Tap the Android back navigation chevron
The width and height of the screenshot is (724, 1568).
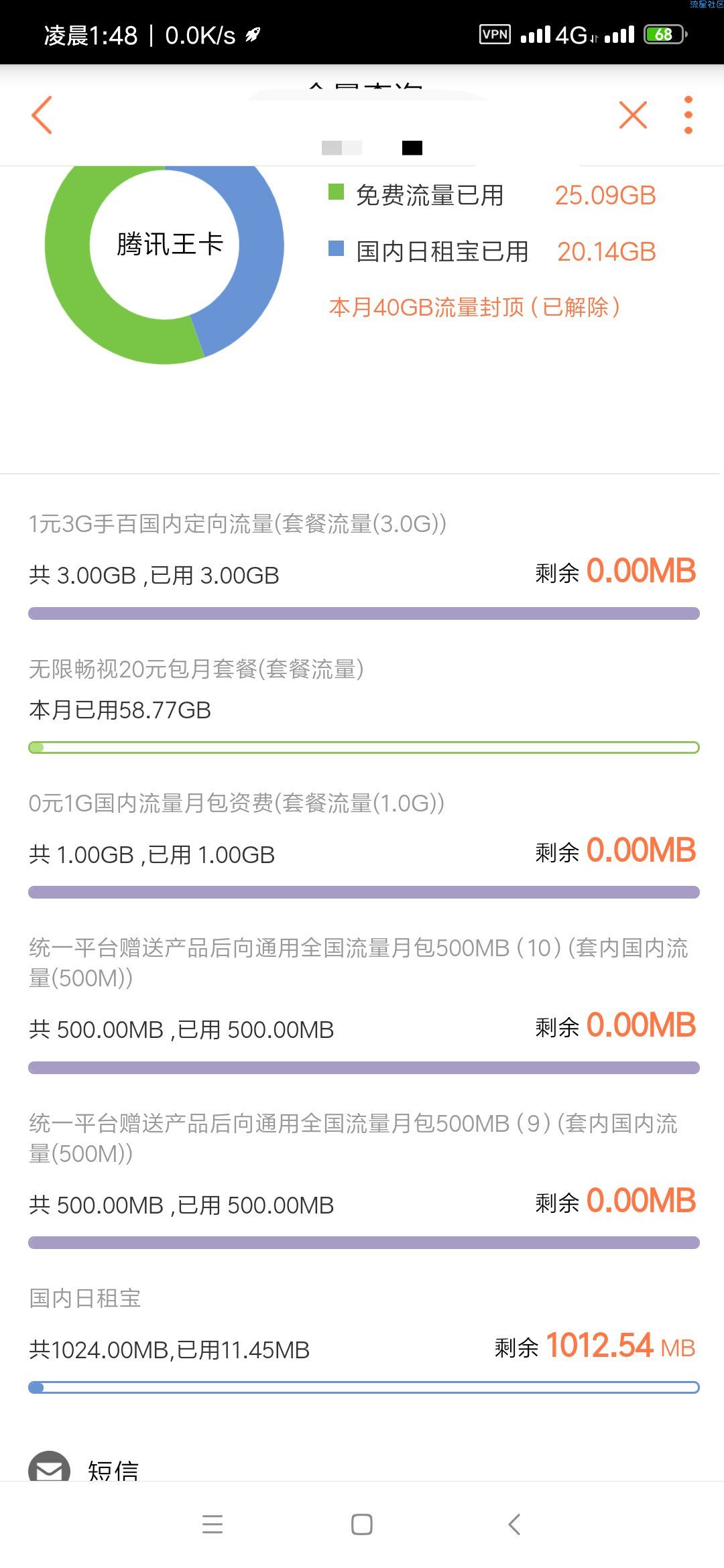point(514,1524)
